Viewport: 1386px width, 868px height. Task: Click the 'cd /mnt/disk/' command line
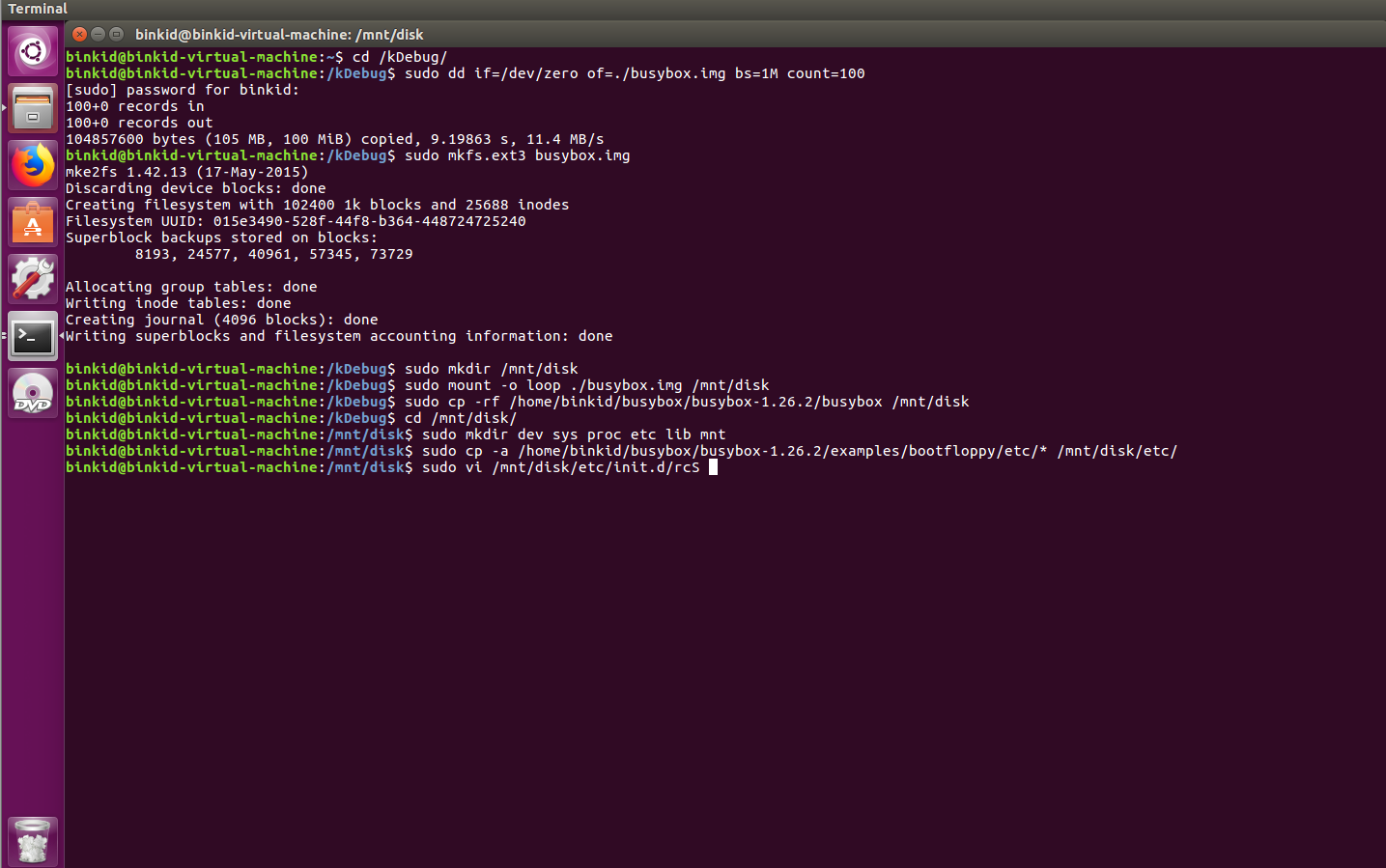(x=292, y=418)
